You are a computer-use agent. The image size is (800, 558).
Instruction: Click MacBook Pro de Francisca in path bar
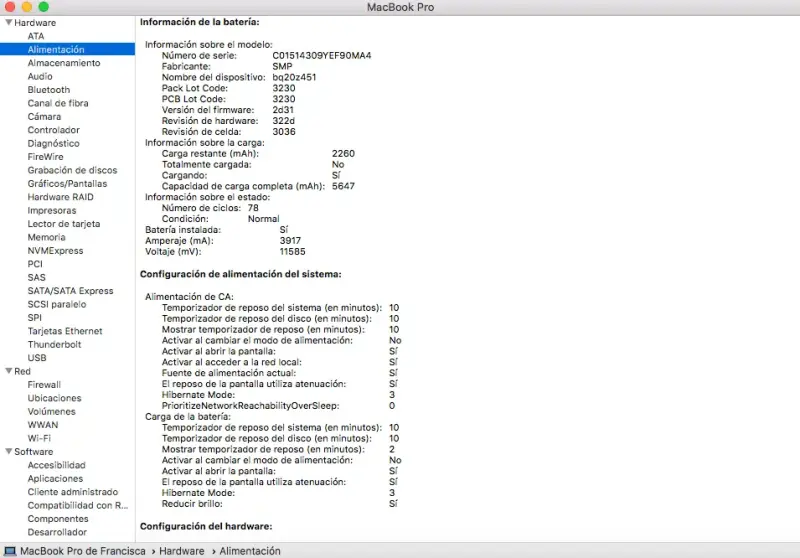(83, 551)
